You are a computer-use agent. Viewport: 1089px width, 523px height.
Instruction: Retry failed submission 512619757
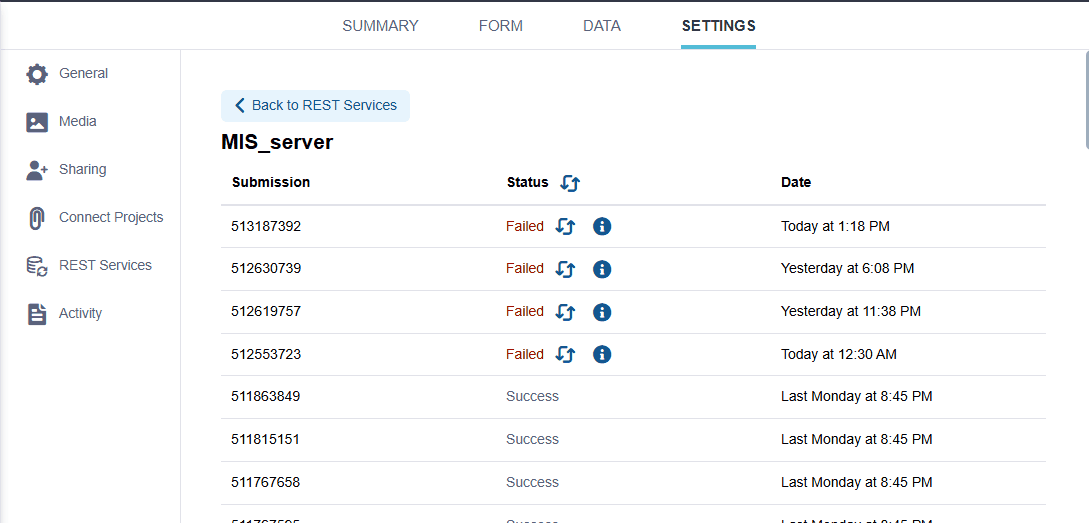point(566,312)
